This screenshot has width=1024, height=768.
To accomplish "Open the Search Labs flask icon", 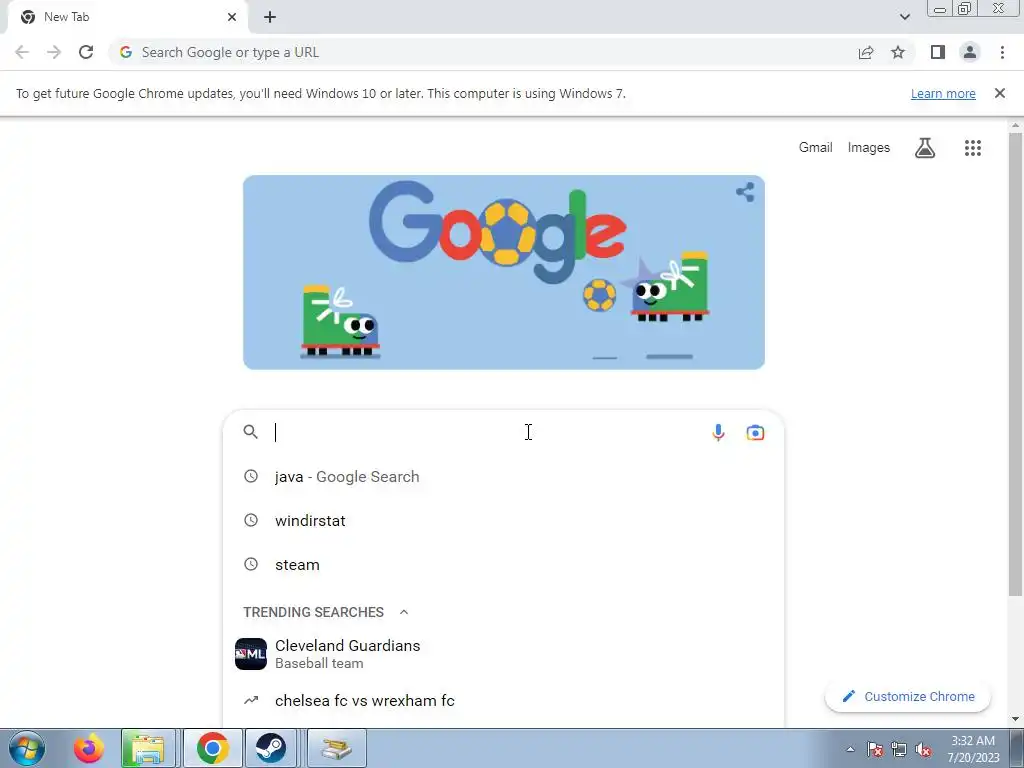I will coord(925,148).
